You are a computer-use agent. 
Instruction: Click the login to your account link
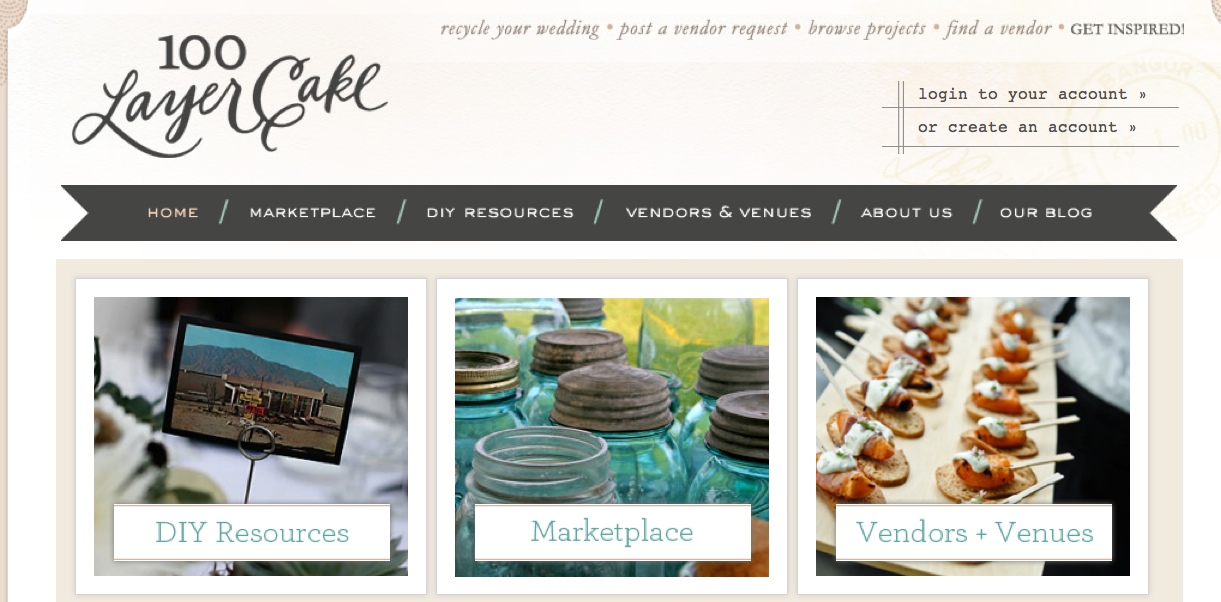(x=1032, y=94)
